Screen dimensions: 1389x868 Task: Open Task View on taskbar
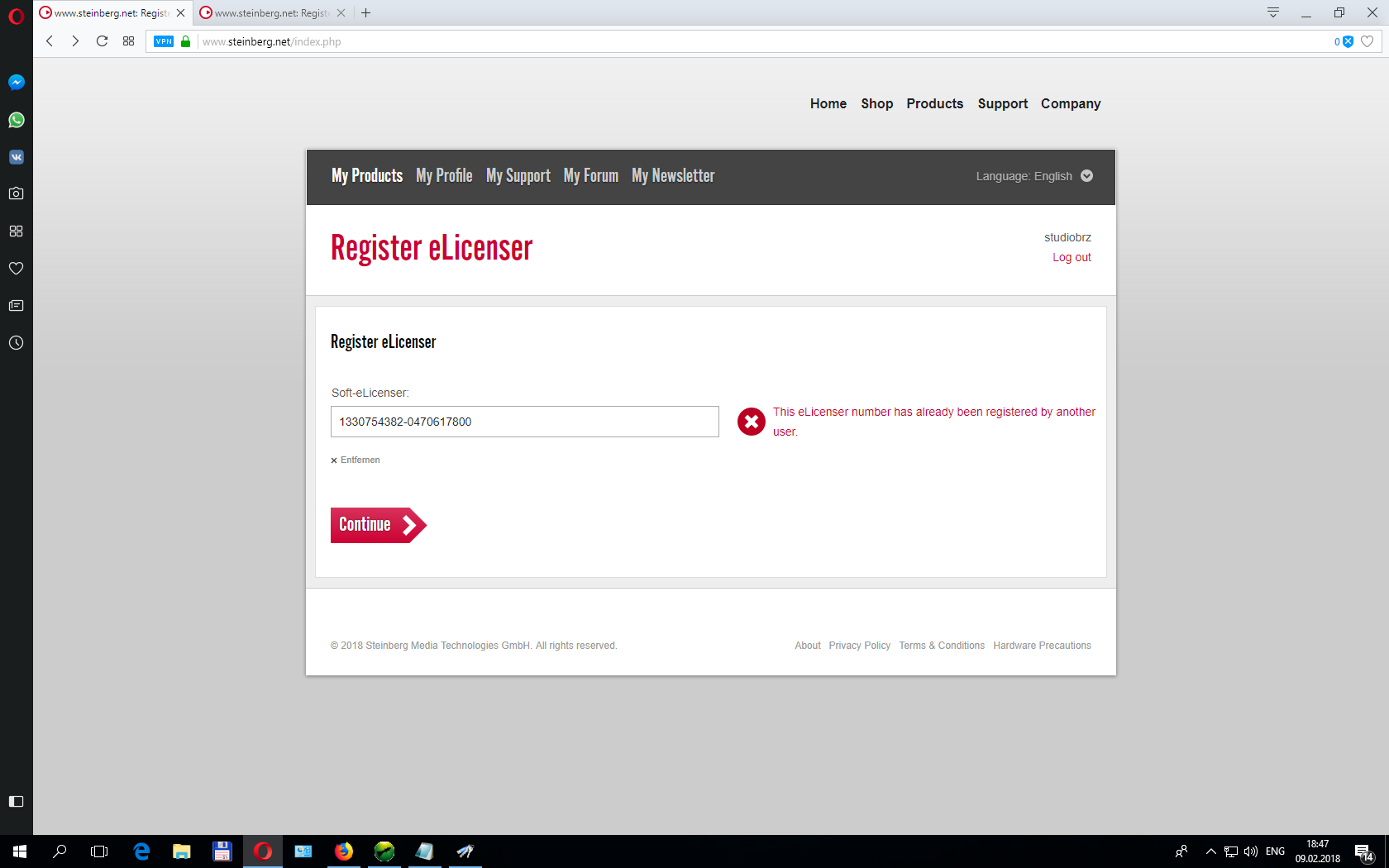(99, 851)
